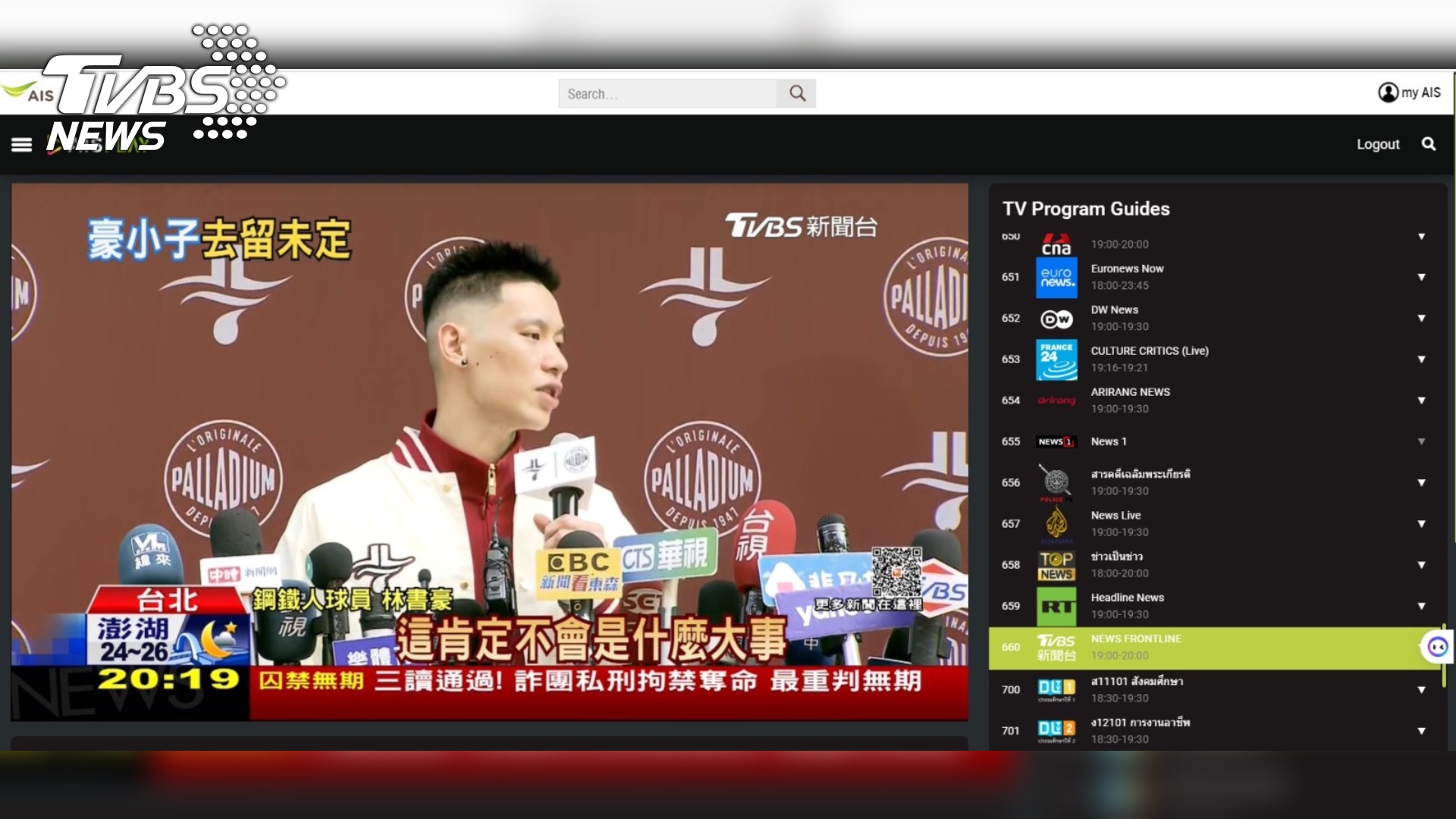
Task: Click channel number 655
Action: click(x=1010, y=441)
